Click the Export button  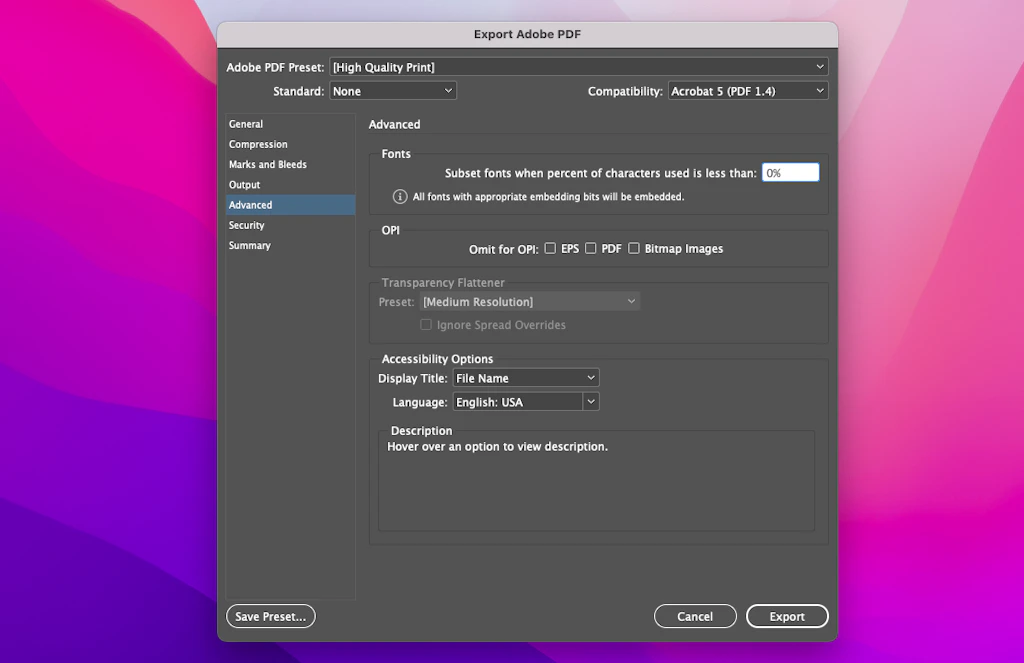(x=787, y=616)
